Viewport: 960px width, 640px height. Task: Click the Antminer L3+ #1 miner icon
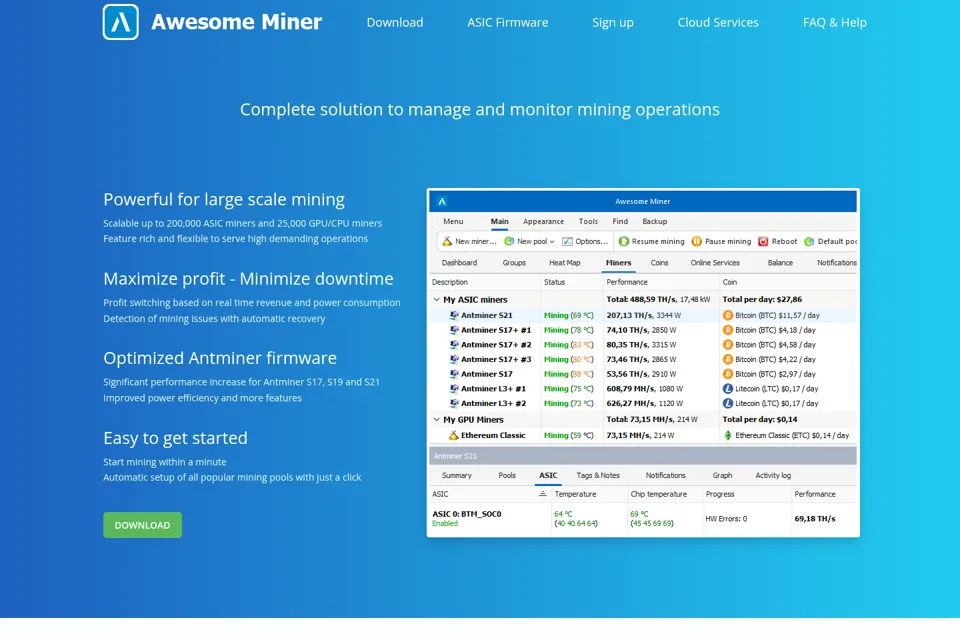coord(454,389)
